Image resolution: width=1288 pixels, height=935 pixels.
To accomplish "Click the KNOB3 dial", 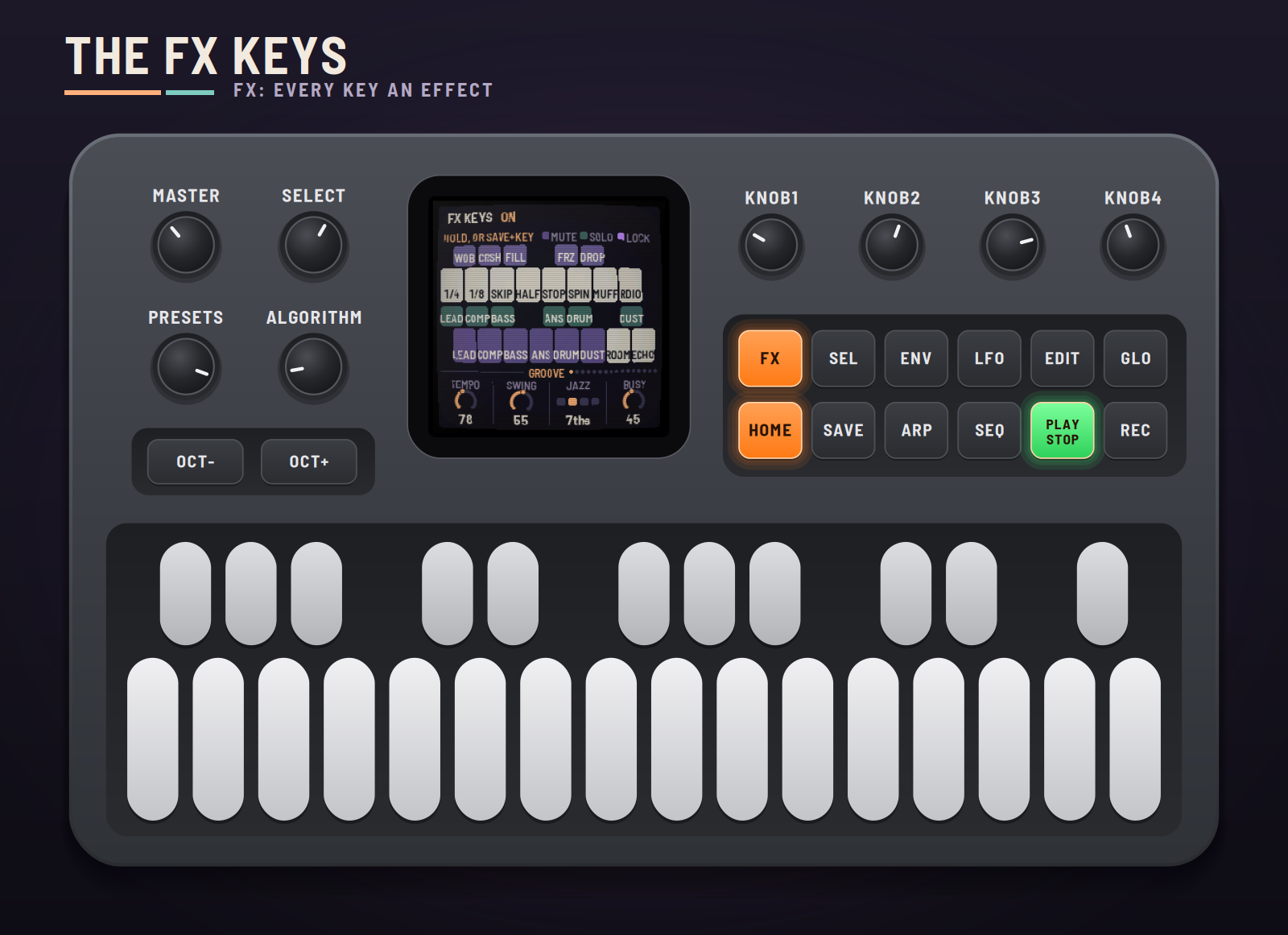I will click(1013, 246).
